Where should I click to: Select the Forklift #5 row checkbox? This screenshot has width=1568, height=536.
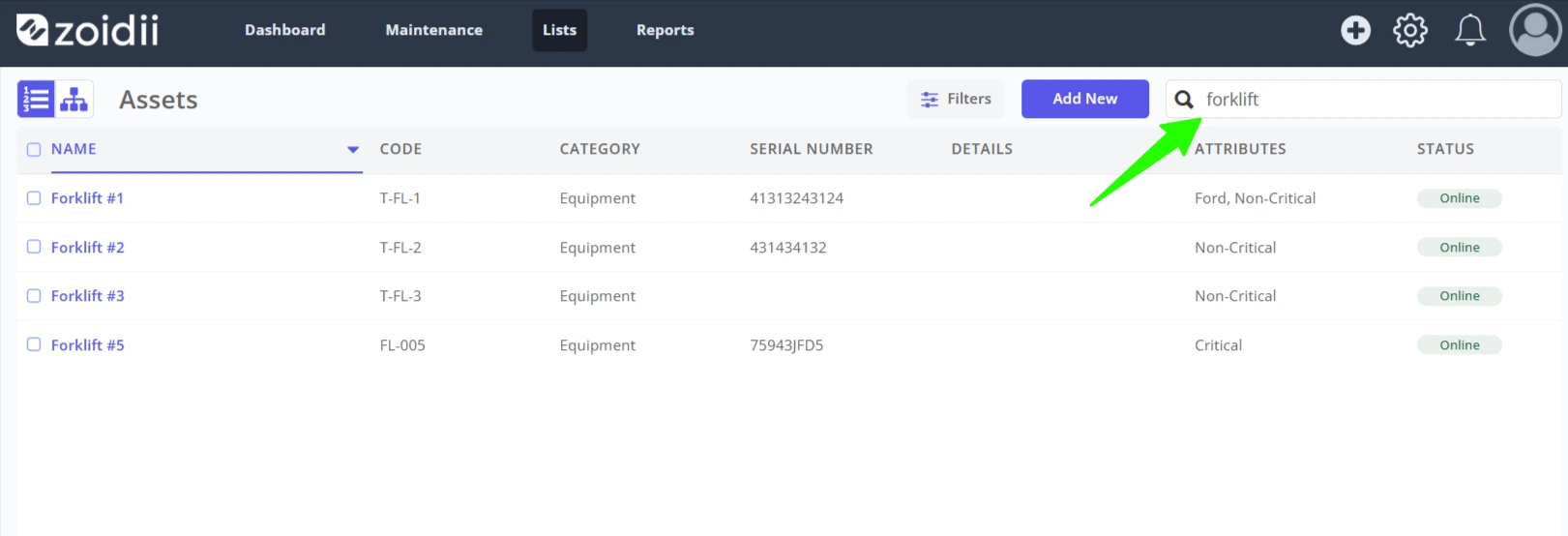(34, 344)
